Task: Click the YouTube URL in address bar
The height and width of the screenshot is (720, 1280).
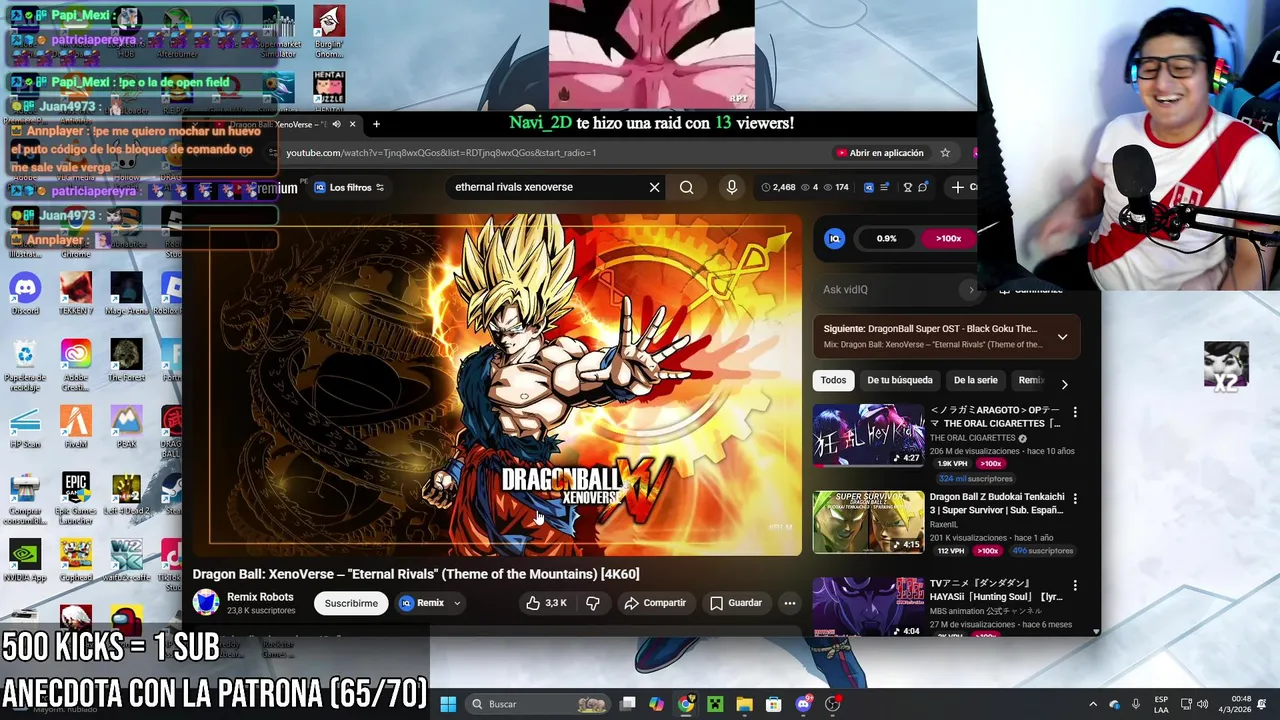Action: (x=441, y=153)
